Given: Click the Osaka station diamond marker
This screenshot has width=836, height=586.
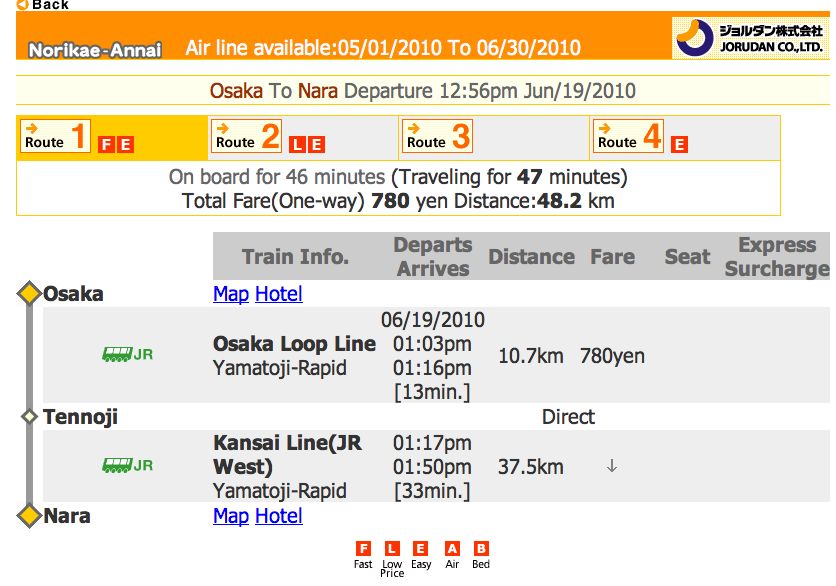Looking at the screenshot, I should click(x=29, y=294).
